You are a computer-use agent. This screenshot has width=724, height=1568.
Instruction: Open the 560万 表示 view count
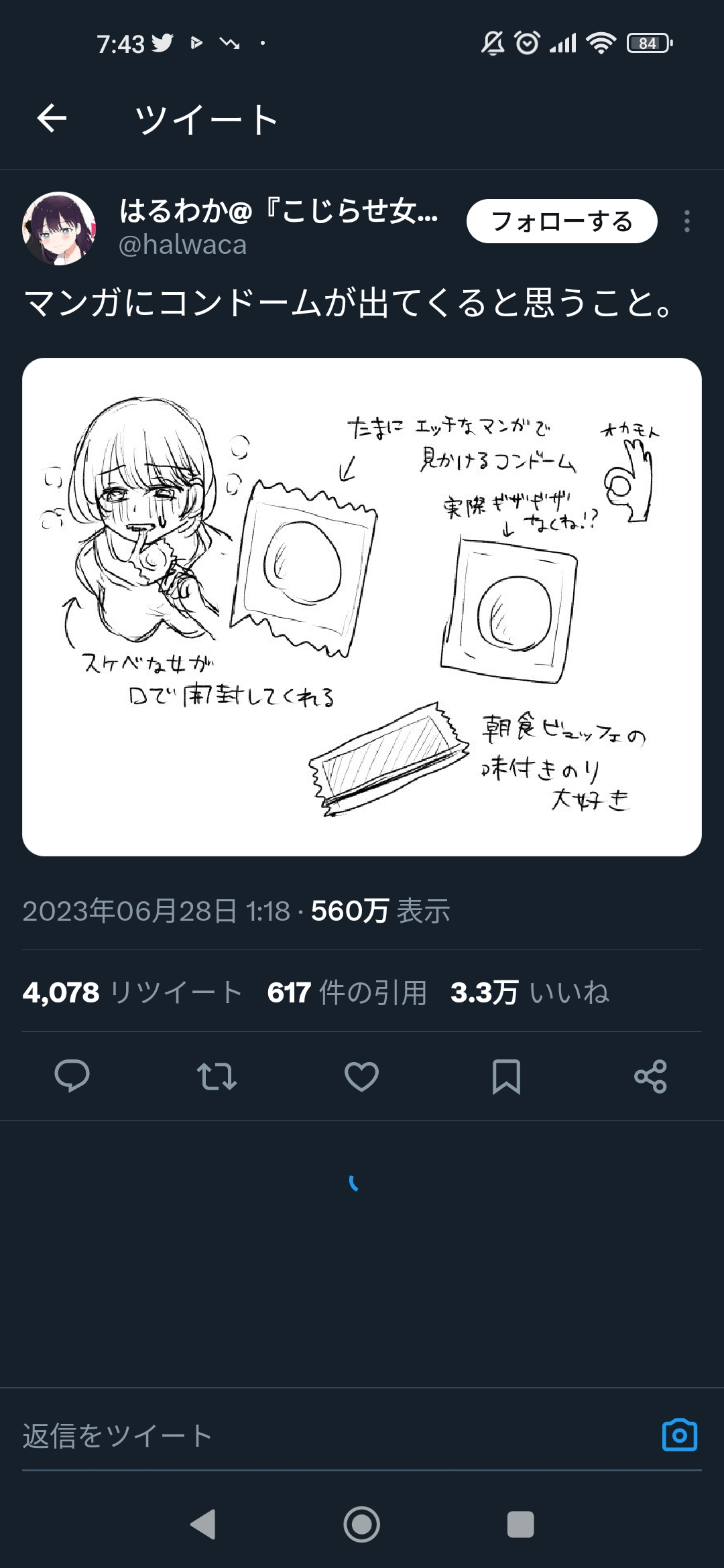point(380,911)
